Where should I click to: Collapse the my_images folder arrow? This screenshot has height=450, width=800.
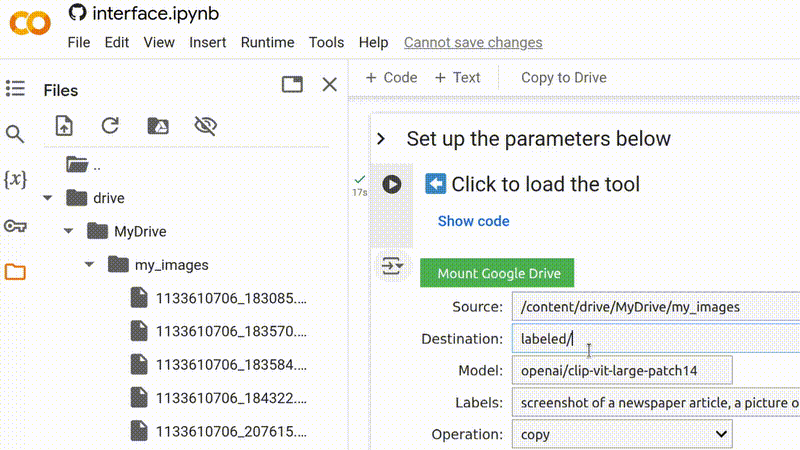click(89, 265)
